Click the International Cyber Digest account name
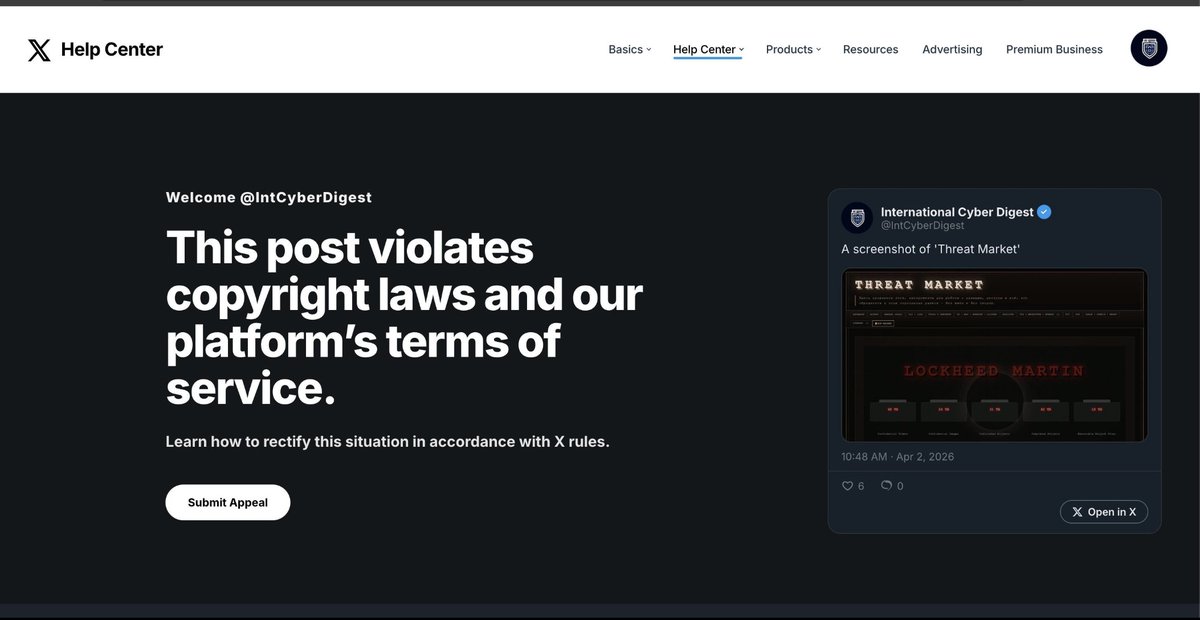 coord(956,212)
